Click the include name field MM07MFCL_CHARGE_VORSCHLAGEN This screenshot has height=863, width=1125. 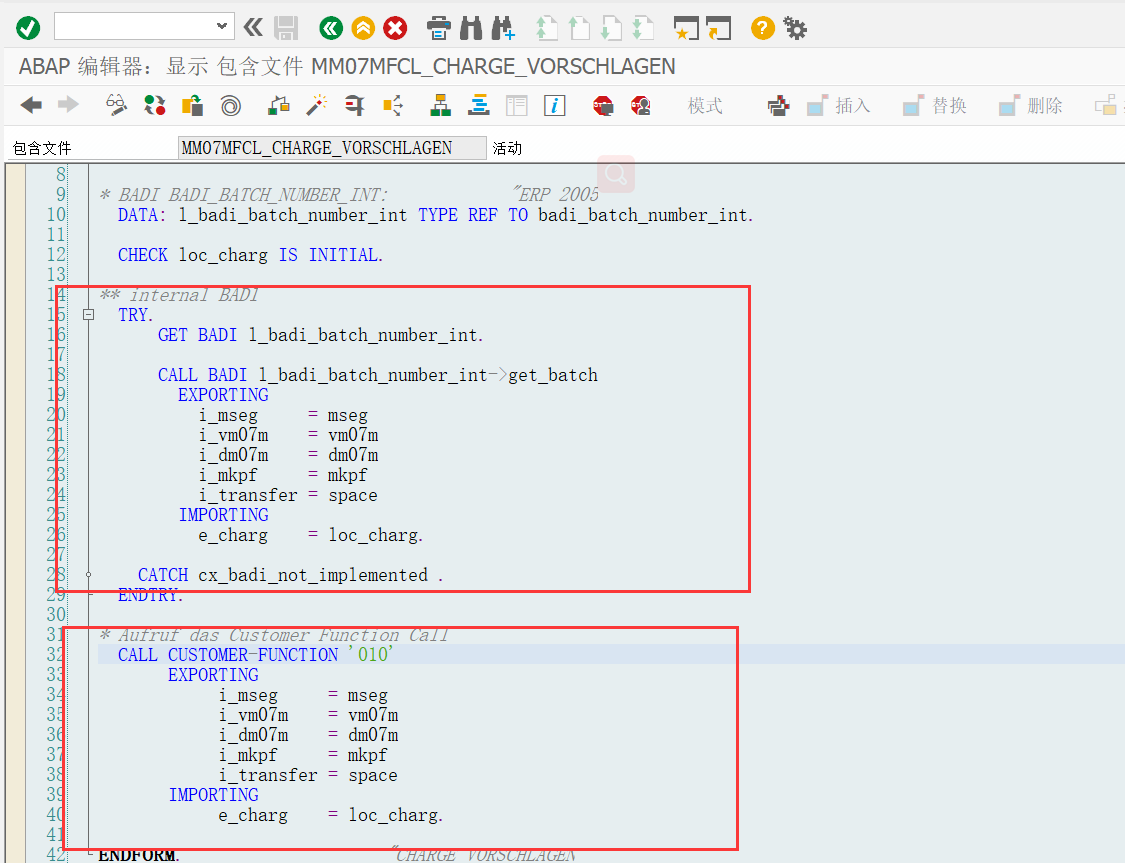tap(332, 148)
